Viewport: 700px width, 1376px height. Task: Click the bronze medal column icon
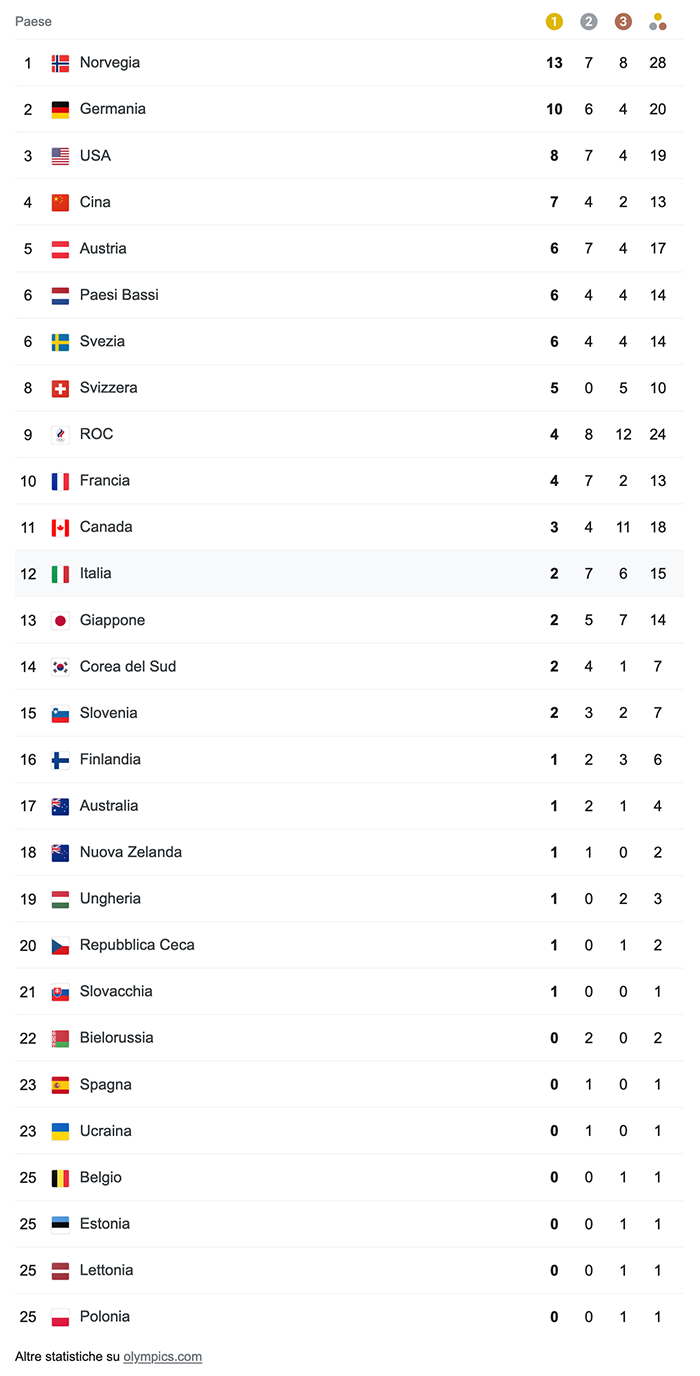click(623, 21)
